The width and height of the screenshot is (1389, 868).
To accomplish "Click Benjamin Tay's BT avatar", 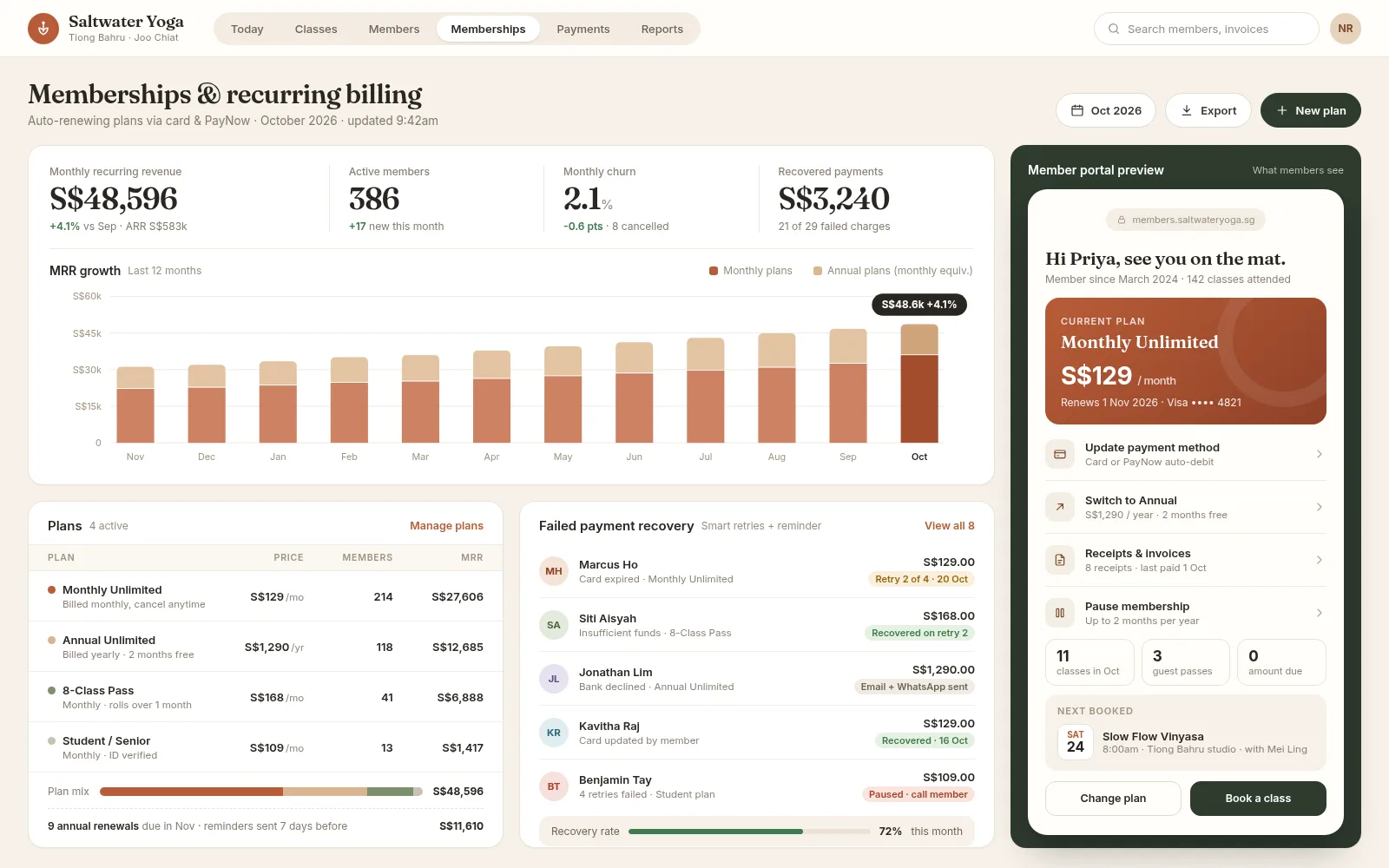I will pos(554,786).
